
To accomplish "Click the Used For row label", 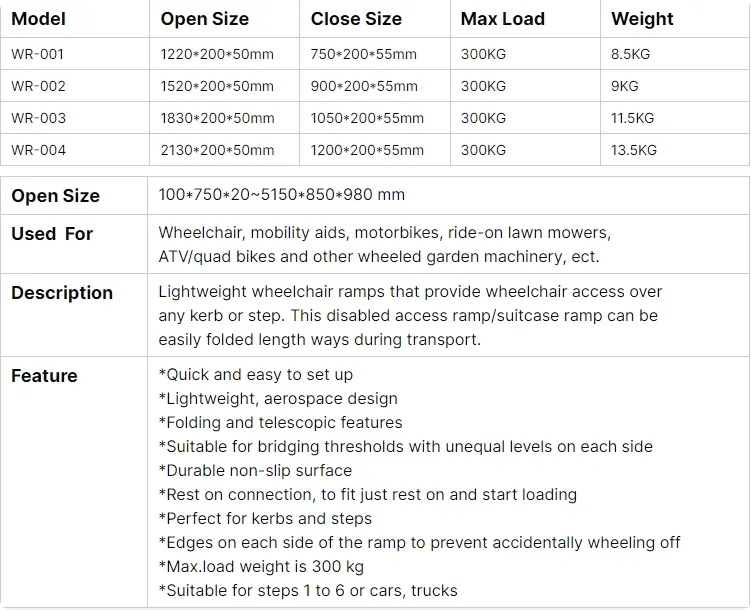I will pos(52,234).
